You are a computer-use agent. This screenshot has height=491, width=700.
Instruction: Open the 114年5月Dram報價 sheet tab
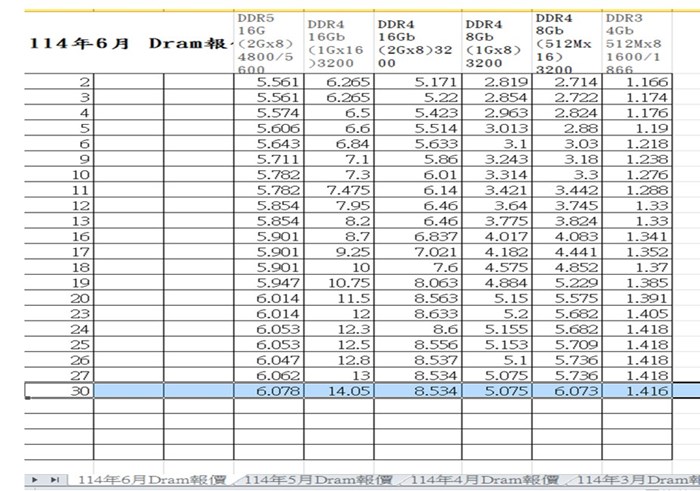pos(318,481)
